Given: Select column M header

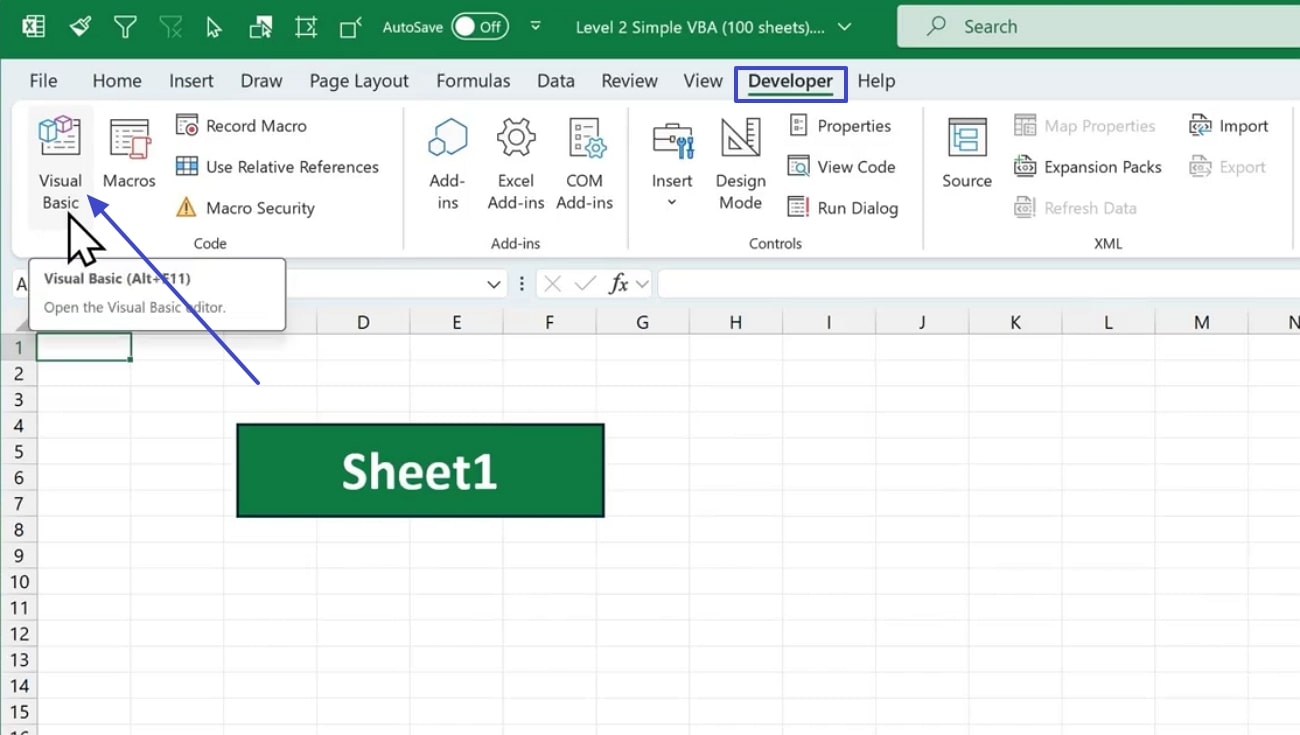Looking at the screenshot, I should (x=1202, y=322).
